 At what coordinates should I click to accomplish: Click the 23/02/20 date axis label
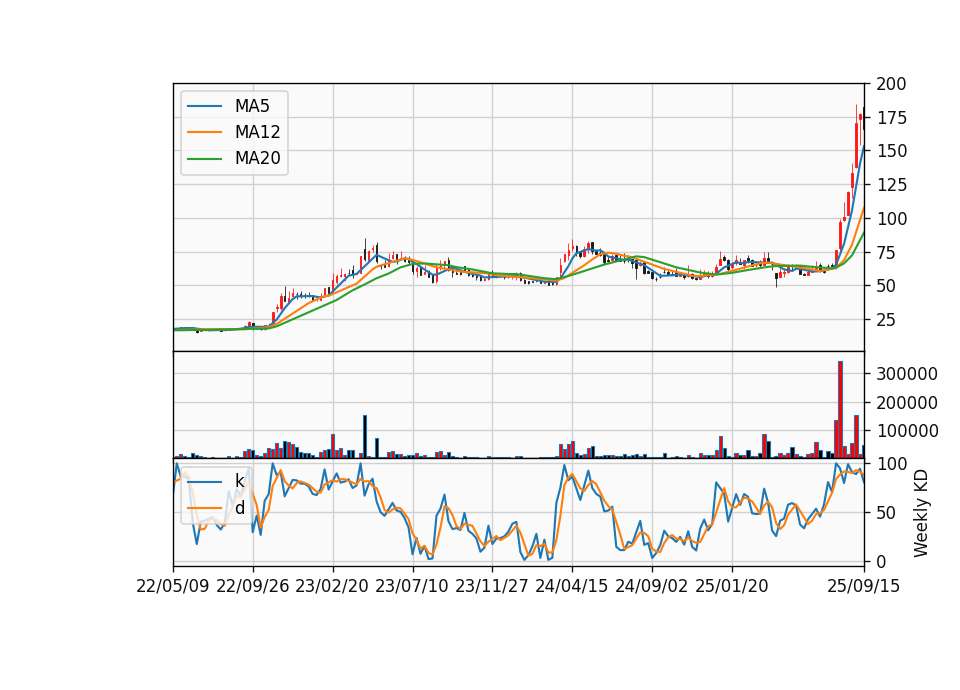332,586
